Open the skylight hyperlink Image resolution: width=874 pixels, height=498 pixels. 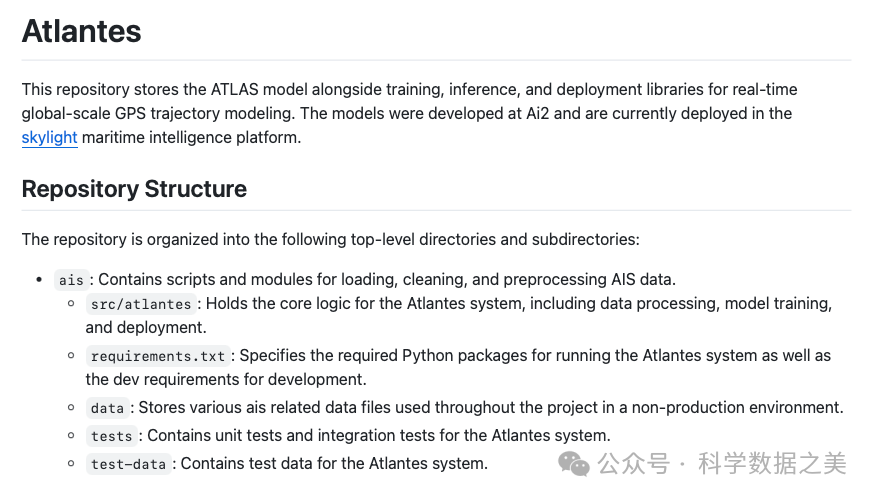(49, 138)
